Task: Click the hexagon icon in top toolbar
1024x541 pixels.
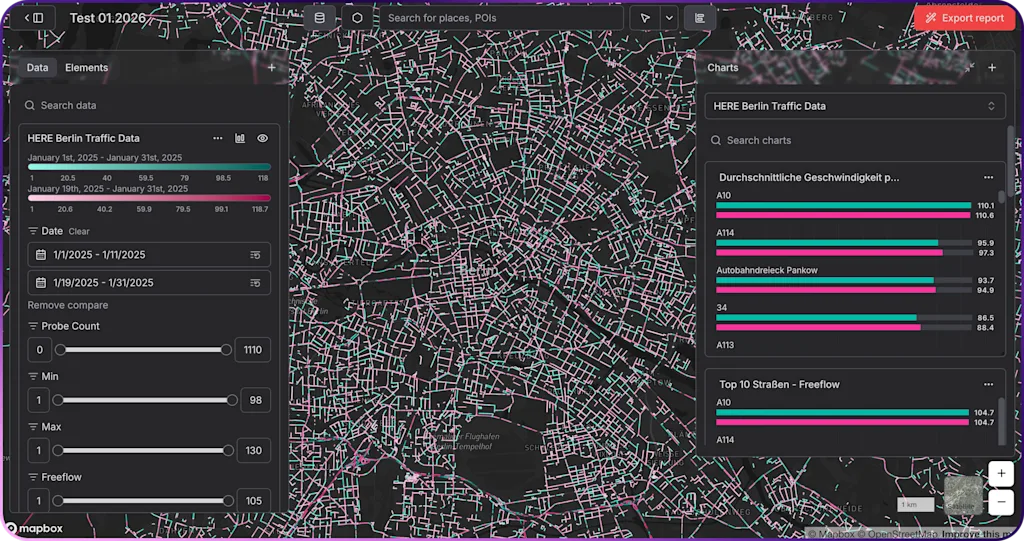Action: coord(357,18)
